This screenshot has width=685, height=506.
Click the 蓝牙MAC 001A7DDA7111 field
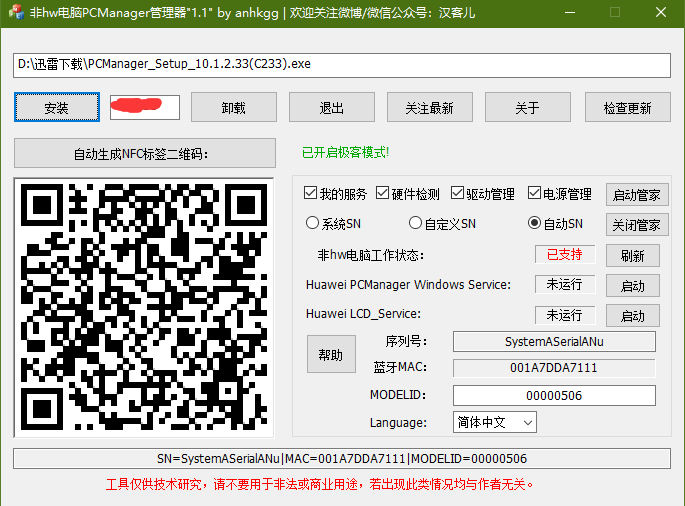[554, 368]
